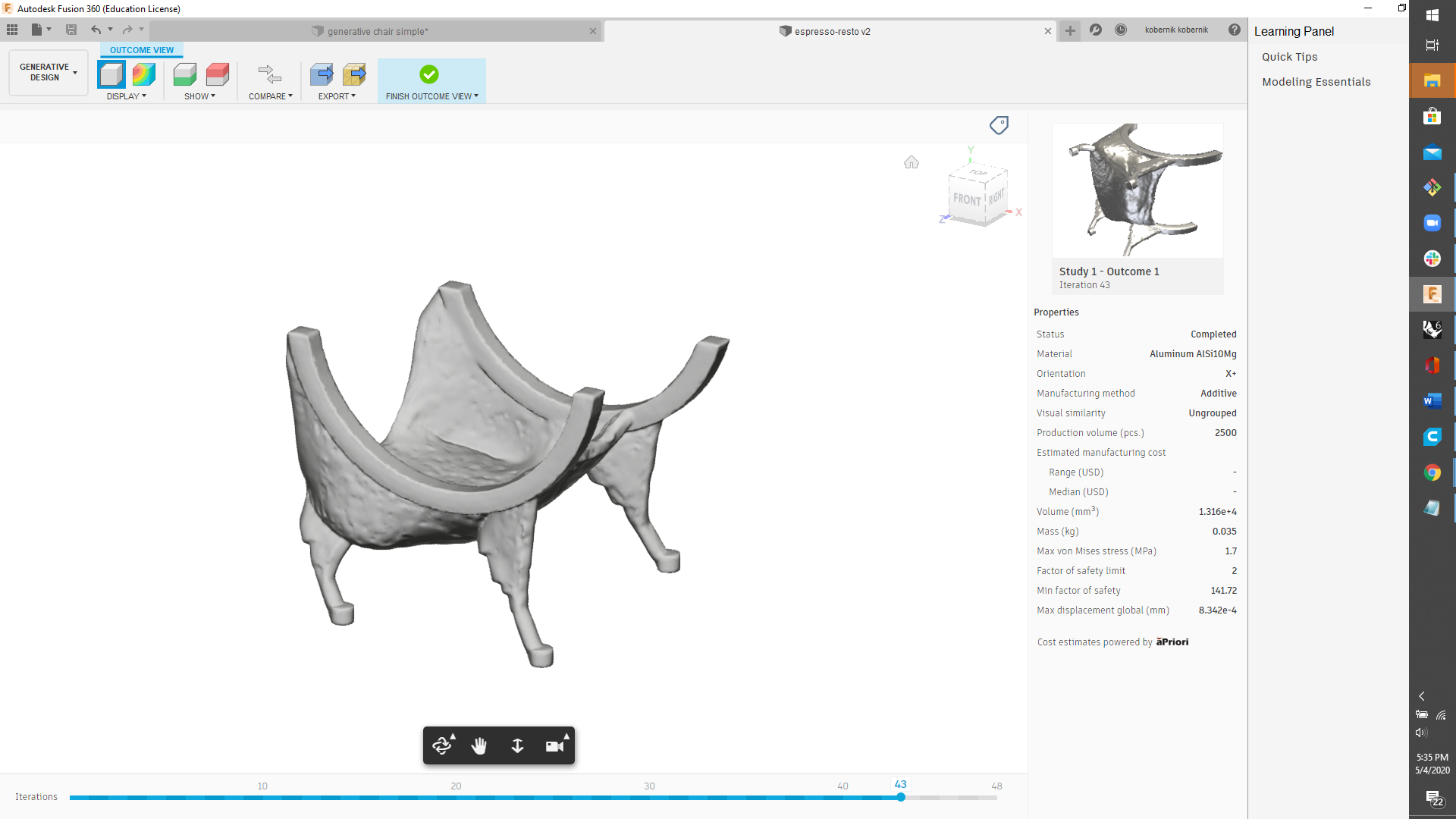Open Google Chrome from taskbar
This screenshot has width=1456, height=819.
[1432, 472]
